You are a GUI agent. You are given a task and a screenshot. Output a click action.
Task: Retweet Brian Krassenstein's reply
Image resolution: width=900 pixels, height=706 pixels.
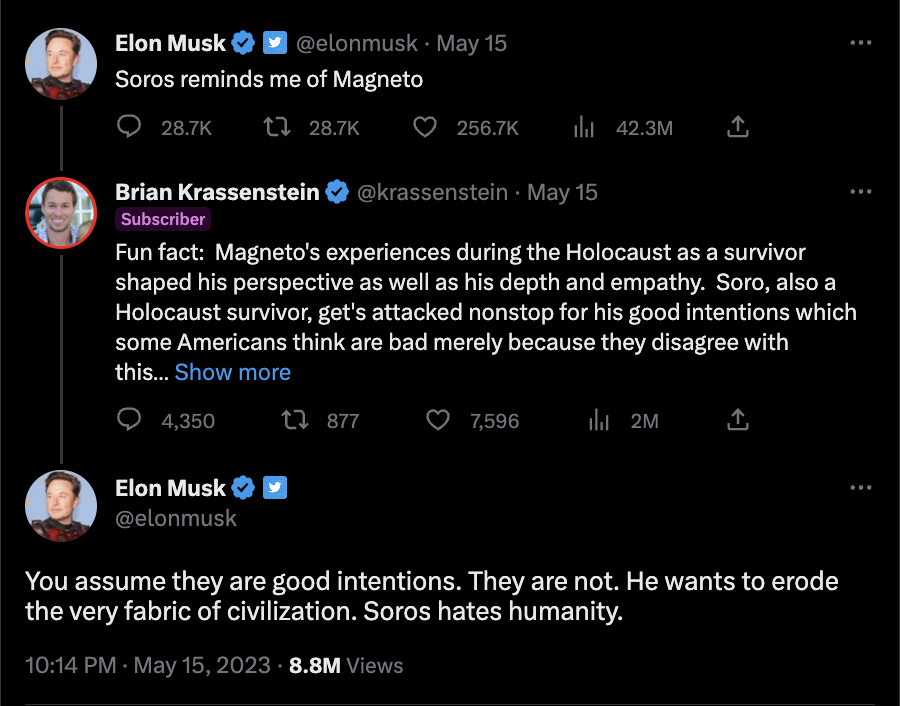pyautogui.click(x=298, y=420)
